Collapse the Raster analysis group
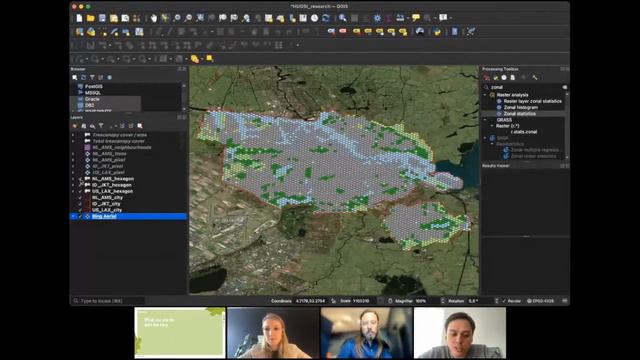The image size is (640, 360). [485, 95]
